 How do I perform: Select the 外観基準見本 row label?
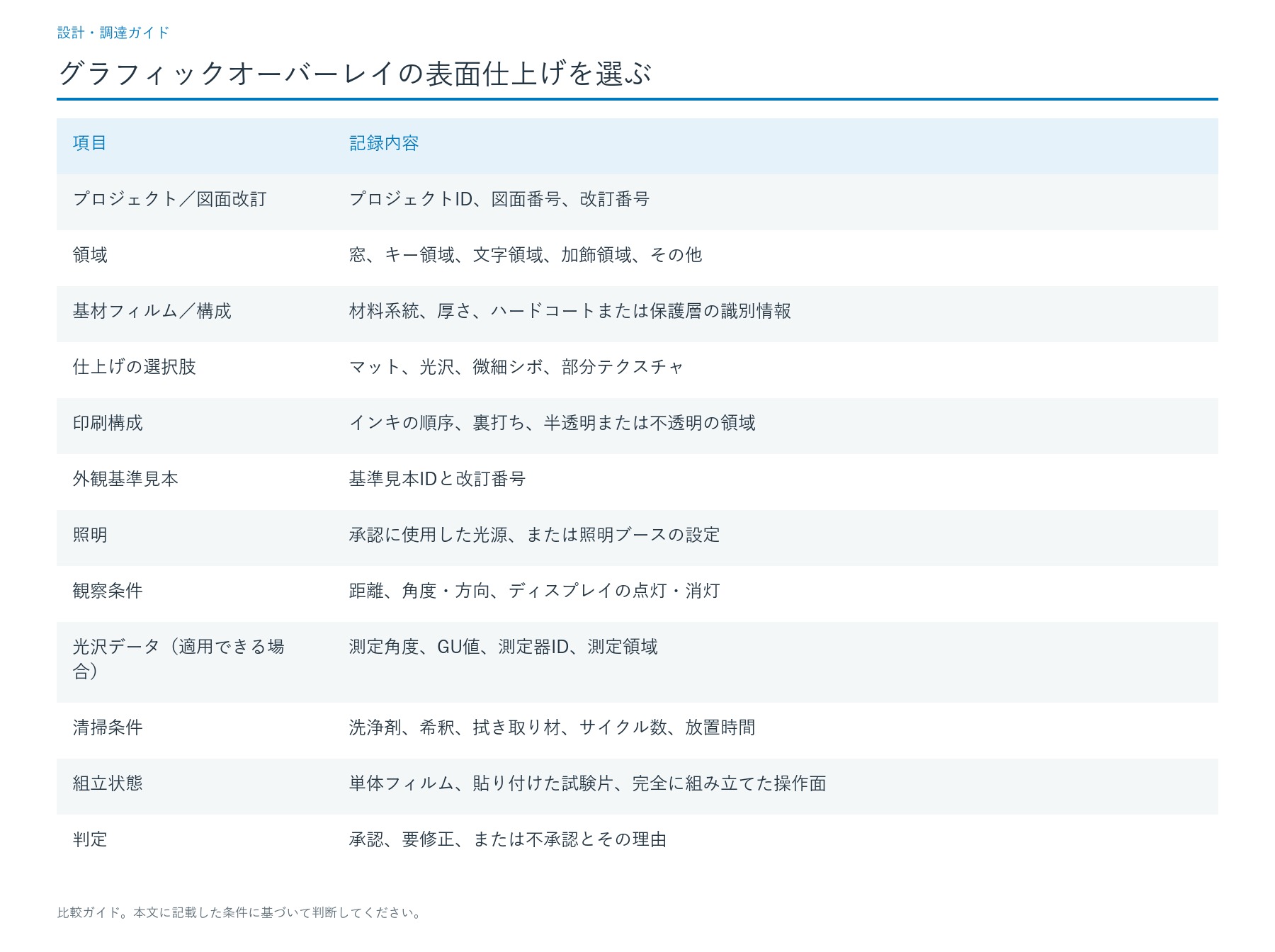pyautogui.click(x=125, y=479)
